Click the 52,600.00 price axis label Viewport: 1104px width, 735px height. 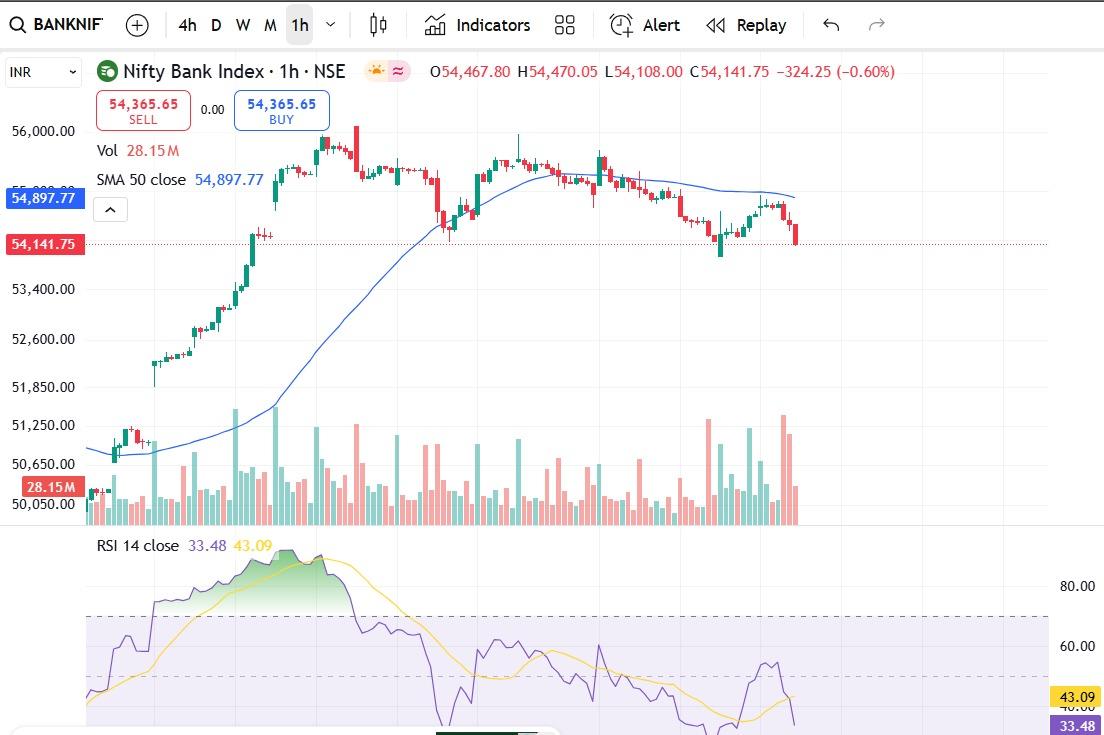coord(43,339)
